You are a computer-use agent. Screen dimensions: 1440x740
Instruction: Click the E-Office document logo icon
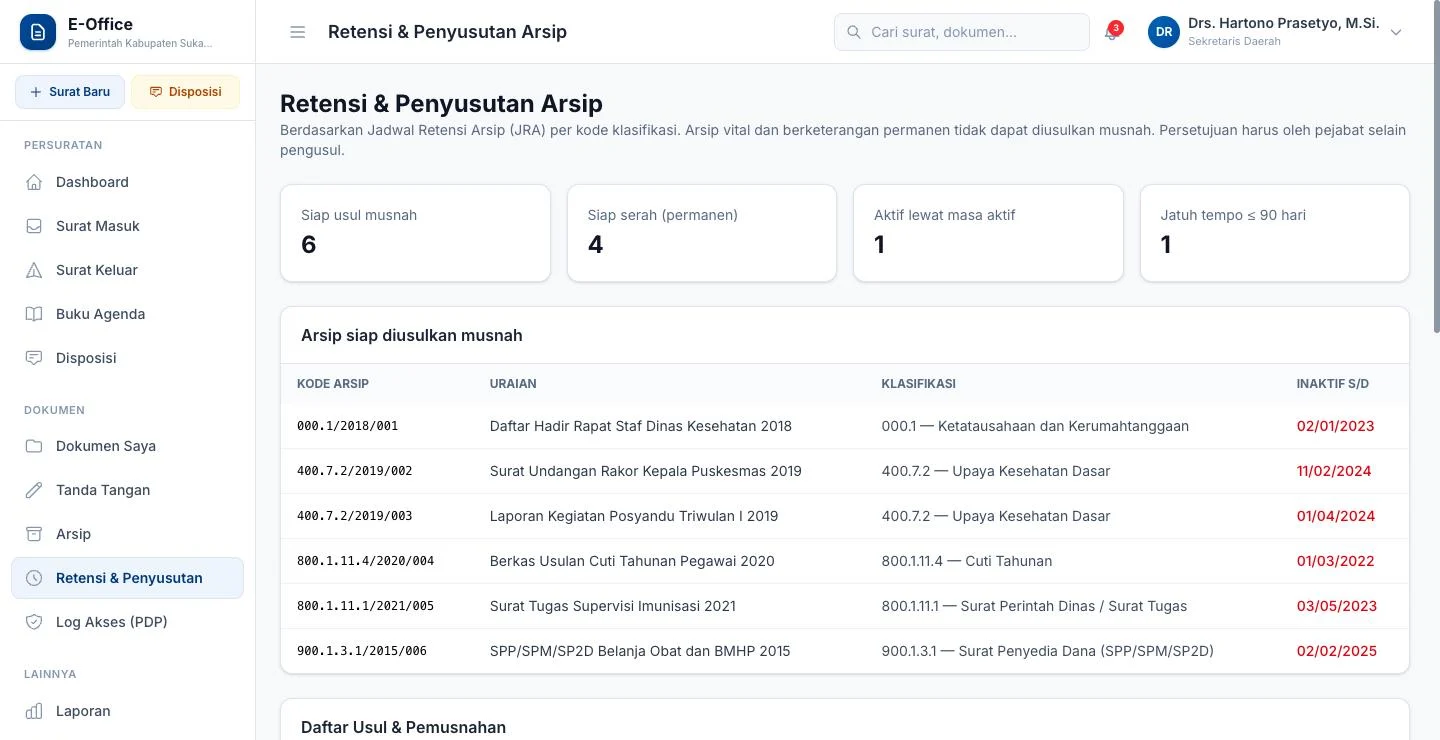[x=38, y=32]
